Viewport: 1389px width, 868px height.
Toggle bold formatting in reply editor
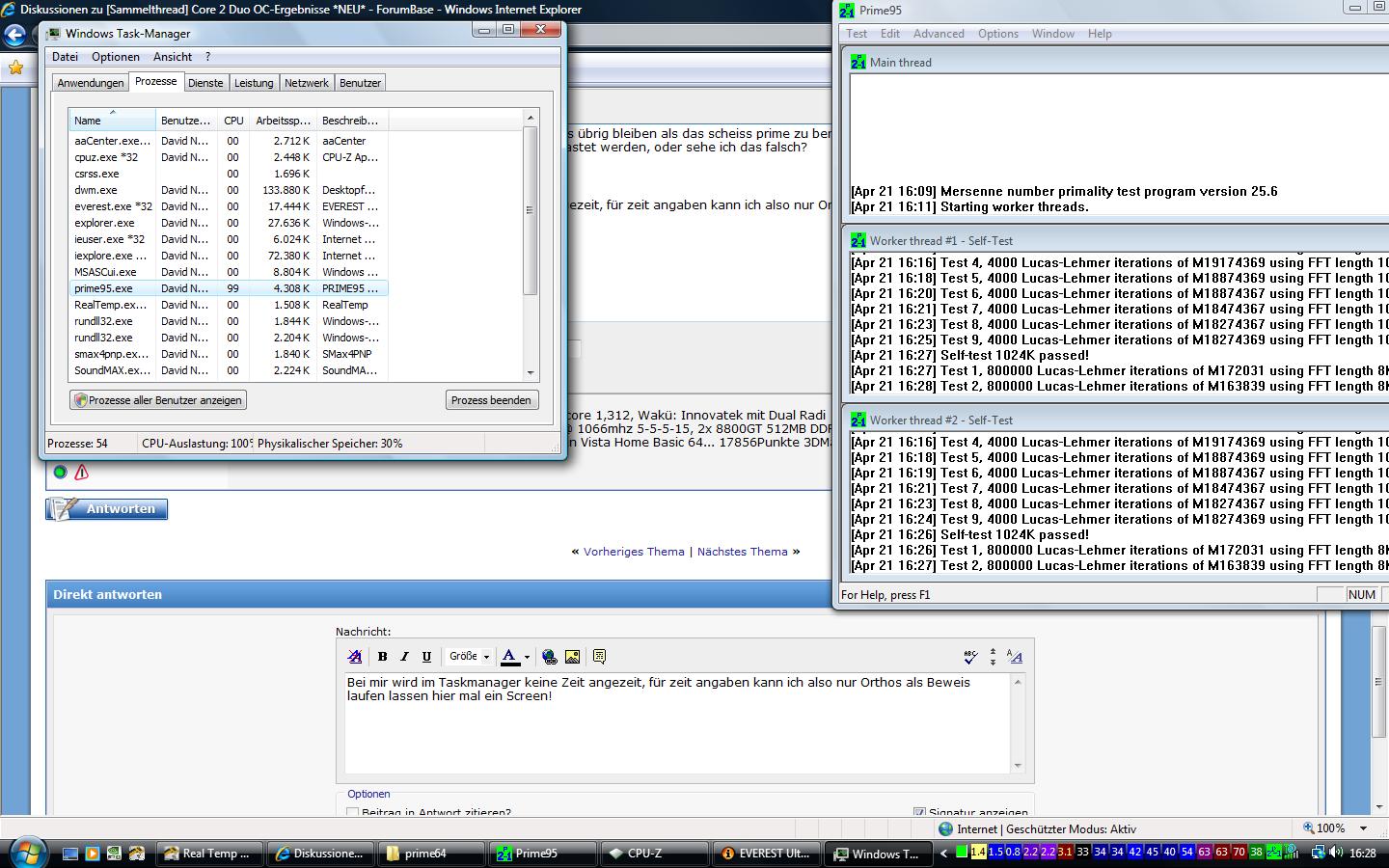[382, 657]
